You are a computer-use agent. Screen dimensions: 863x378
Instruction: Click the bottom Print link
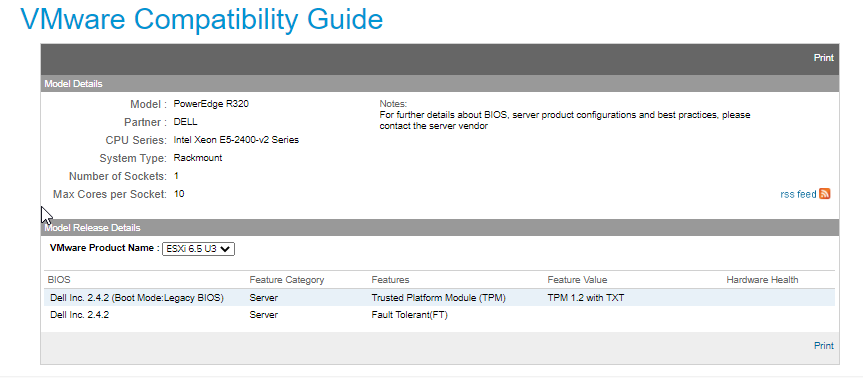823,346
